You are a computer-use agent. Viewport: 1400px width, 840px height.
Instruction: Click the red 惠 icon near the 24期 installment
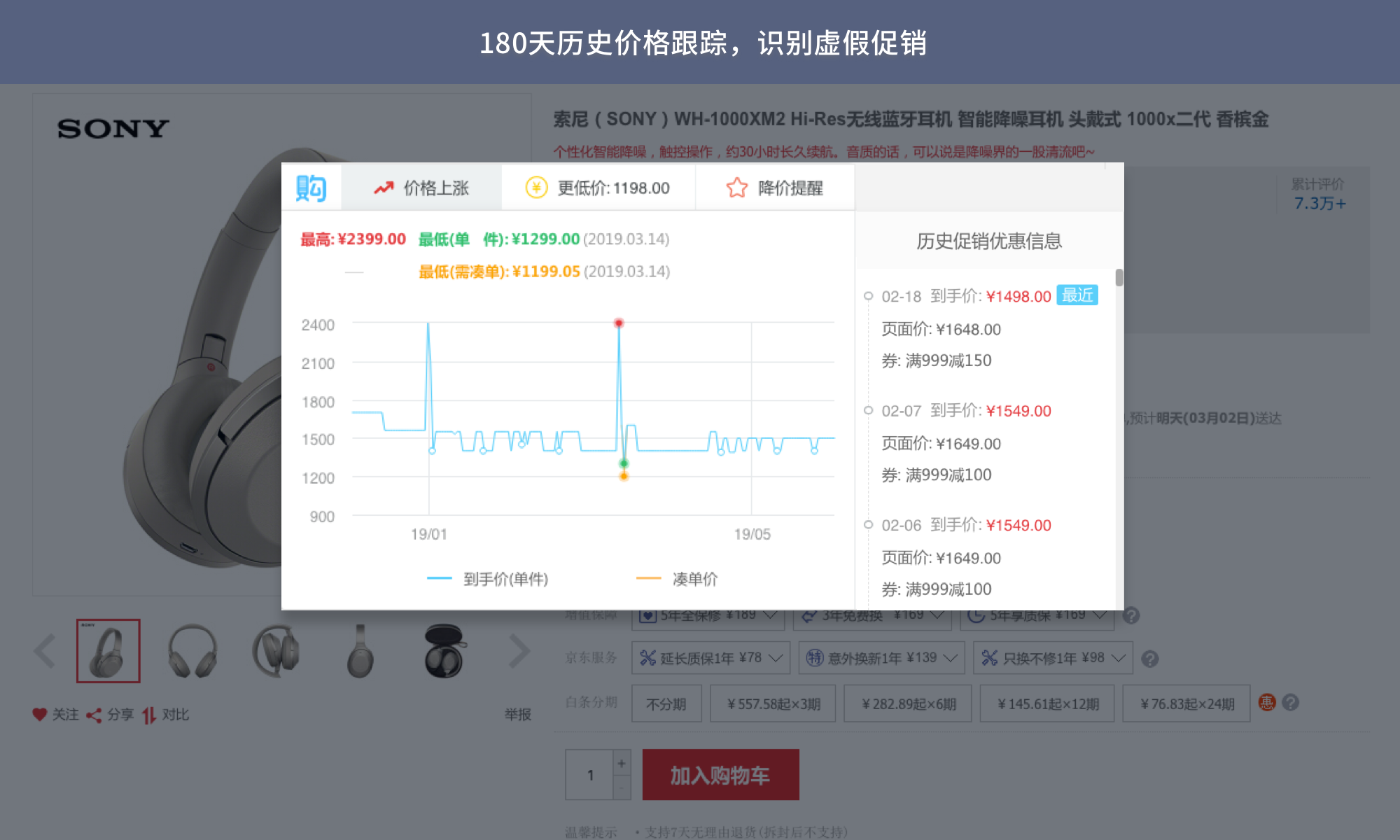[1268, 703]
